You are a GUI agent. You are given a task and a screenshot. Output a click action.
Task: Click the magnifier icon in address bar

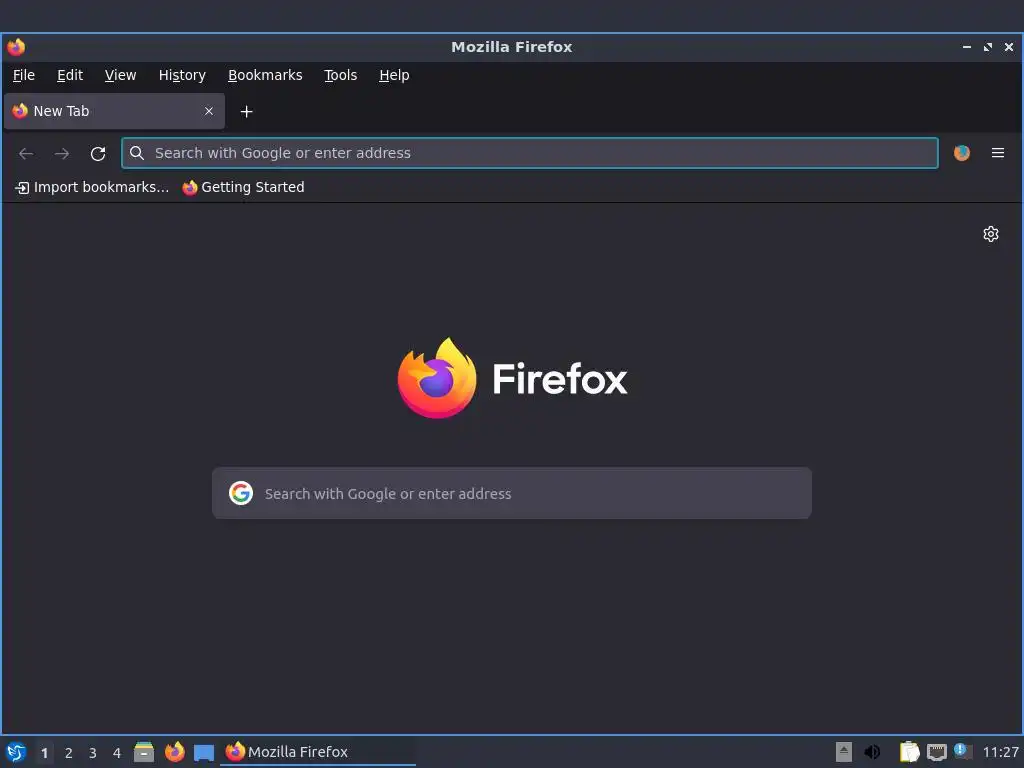[x=136, y=153]
